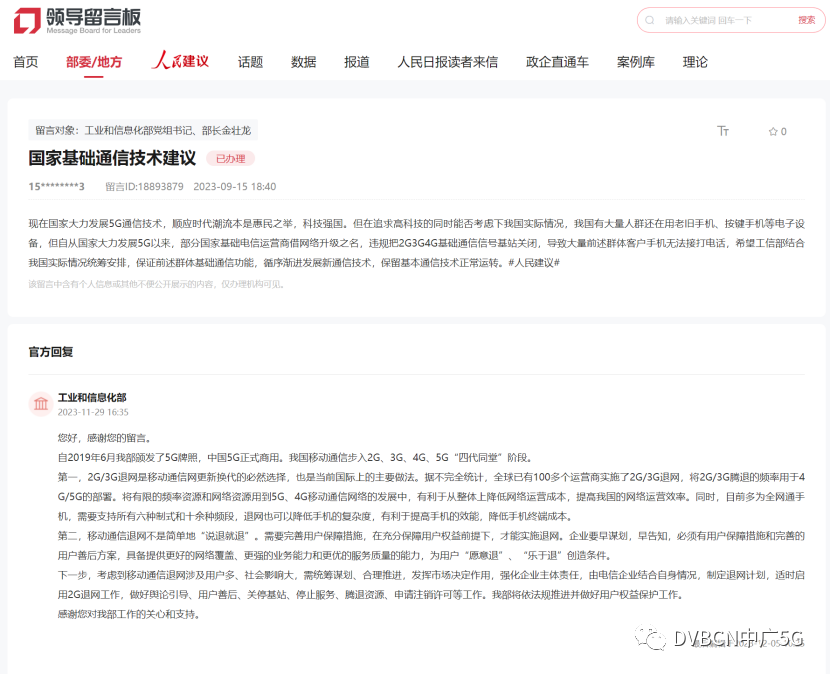
Task: Click into the keyword search input field
Action: (722, 20)
